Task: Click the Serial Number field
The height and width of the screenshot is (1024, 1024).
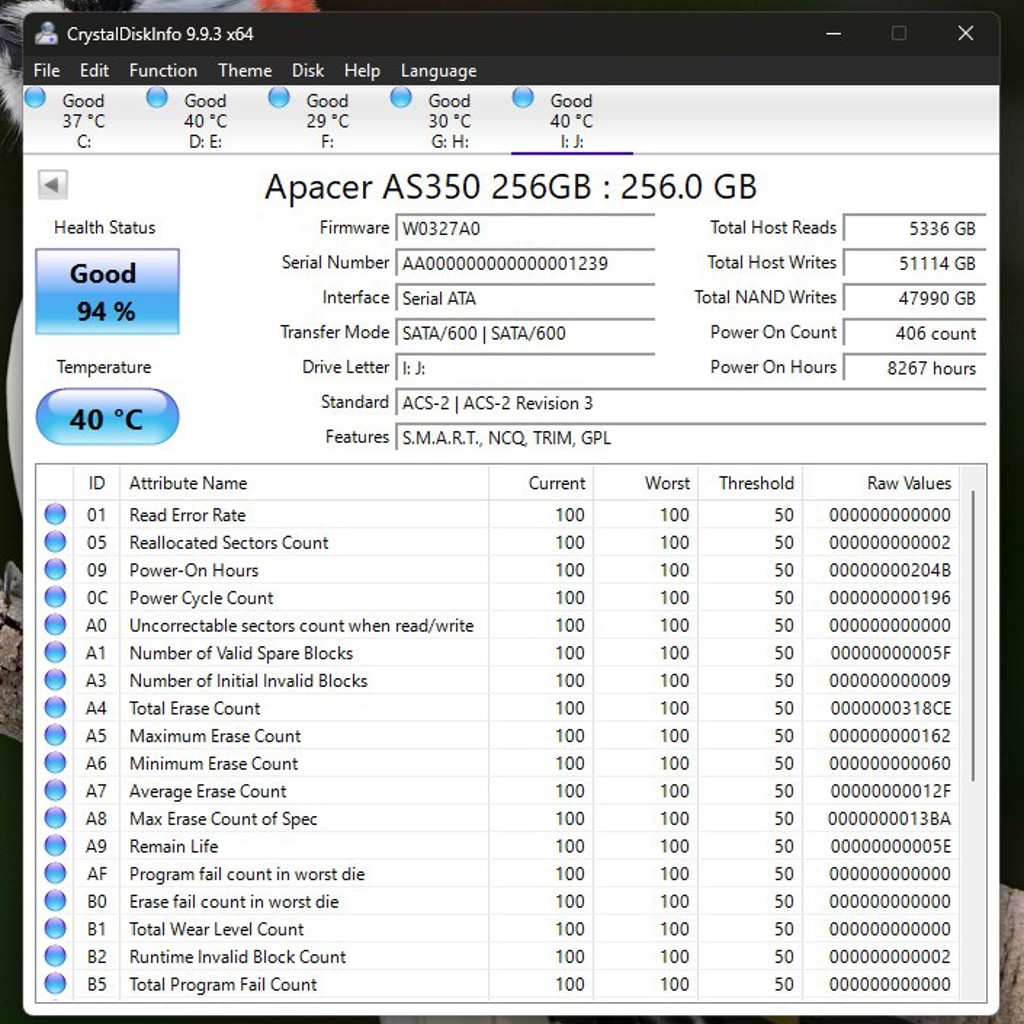Action: pos(525,263)
